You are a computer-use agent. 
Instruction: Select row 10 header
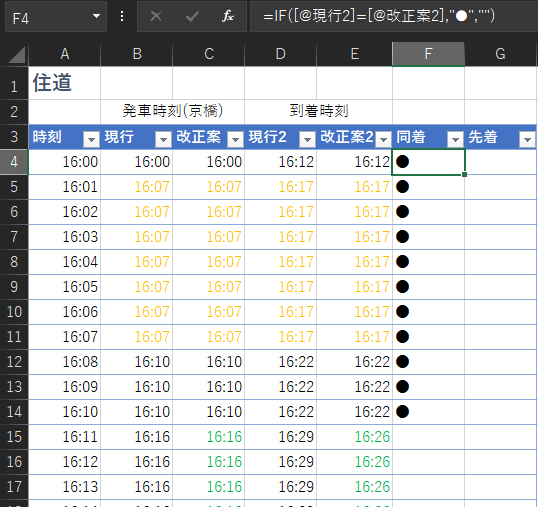(x=14, y=312)
